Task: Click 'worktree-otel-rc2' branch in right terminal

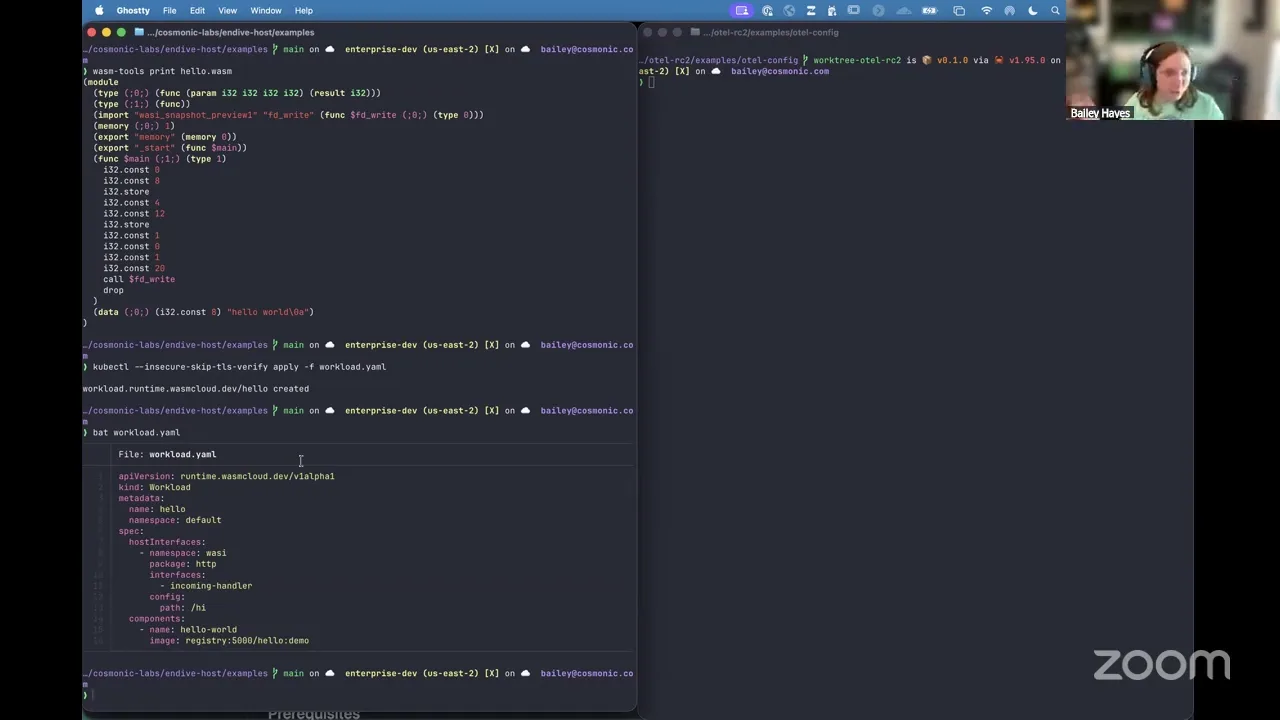Action: (857, 60)
